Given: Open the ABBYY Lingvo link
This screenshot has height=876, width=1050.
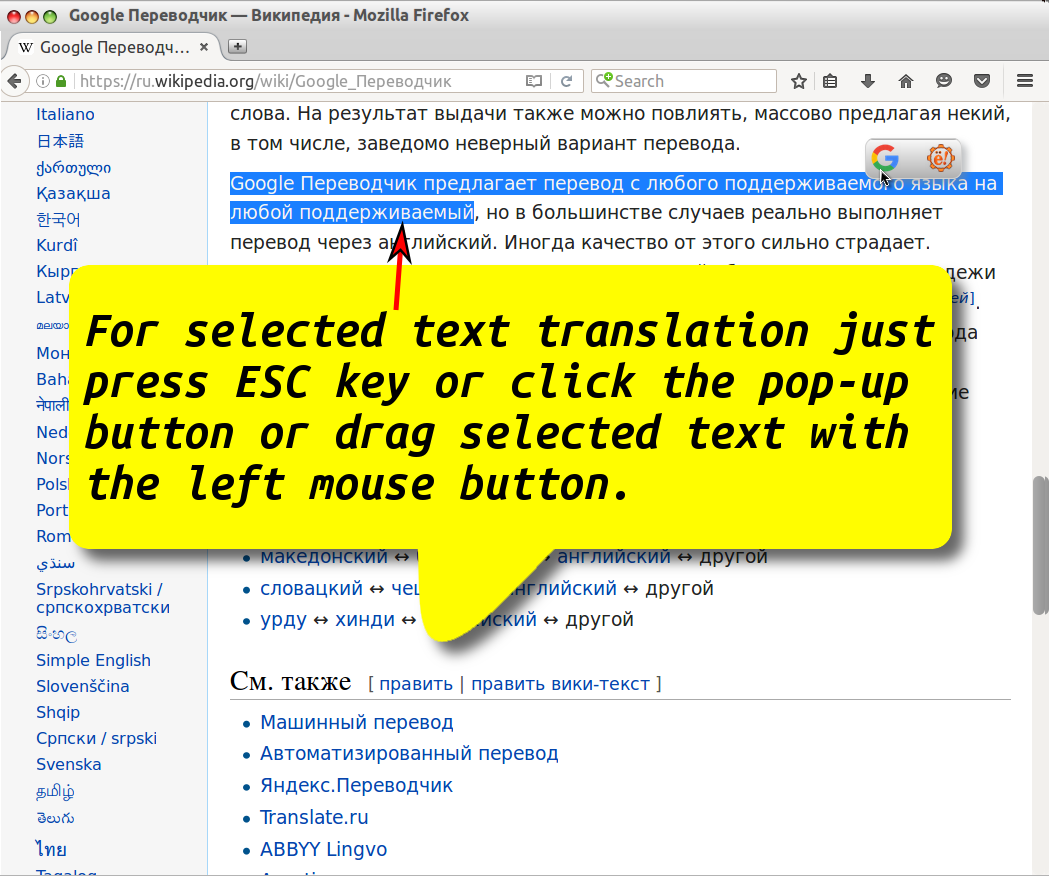Looking at the screenshot, I should 323,849.
